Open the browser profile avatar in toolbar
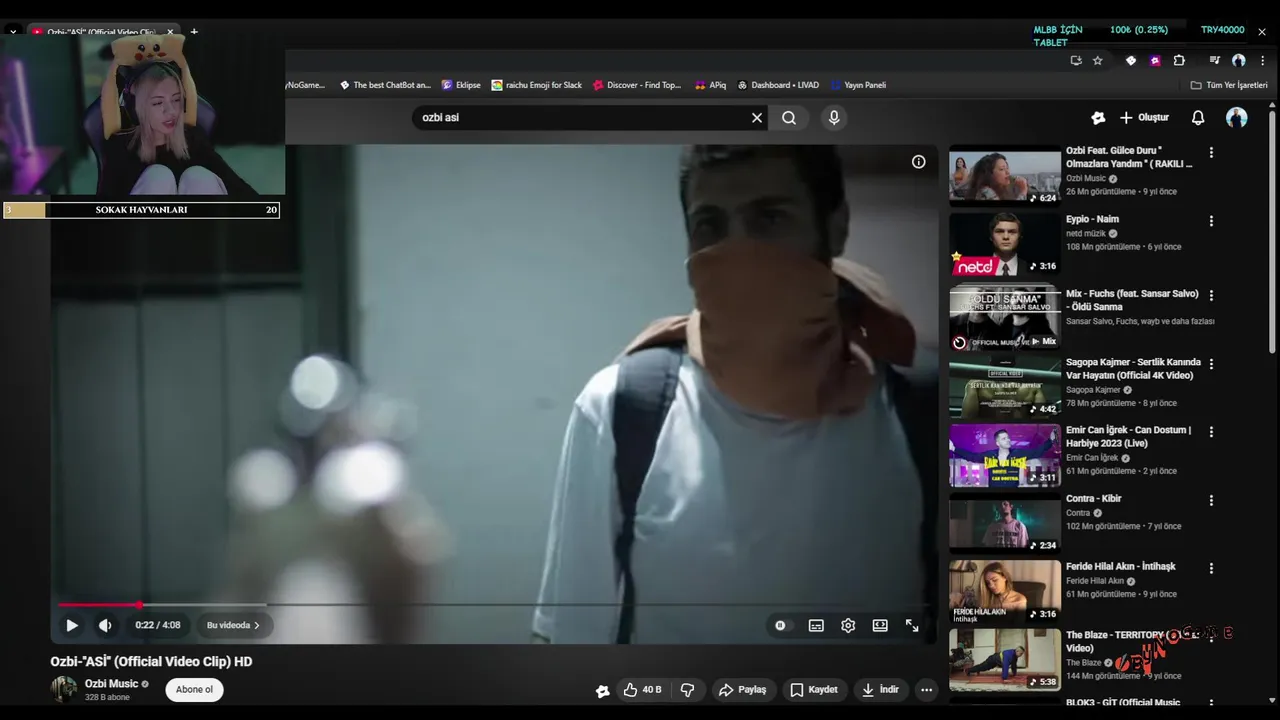This screenshot has height=720, width=1280. click(x=1238, y=61)
